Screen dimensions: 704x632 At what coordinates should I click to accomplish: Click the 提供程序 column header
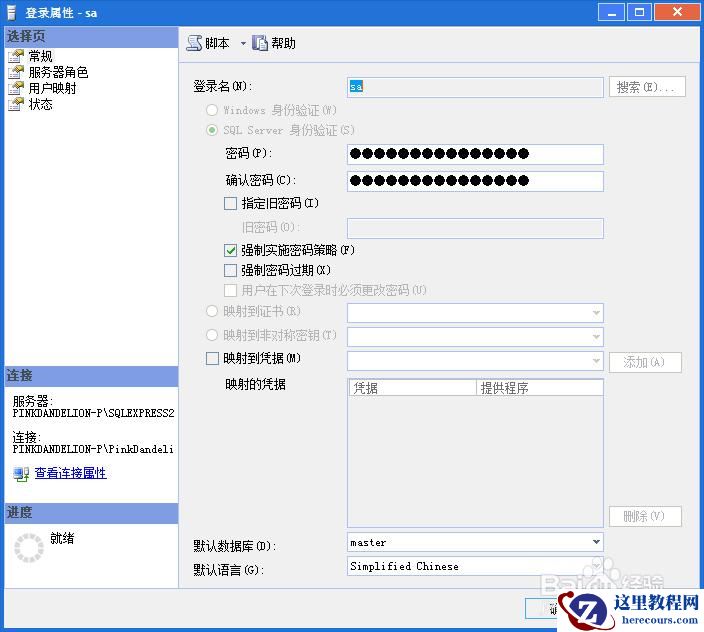[x=539, y=388]
